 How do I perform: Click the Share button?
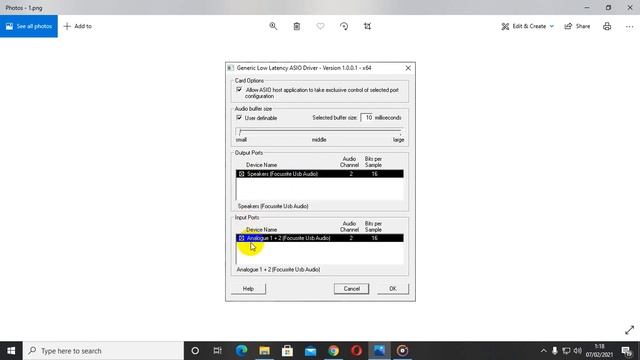(577, 26)
